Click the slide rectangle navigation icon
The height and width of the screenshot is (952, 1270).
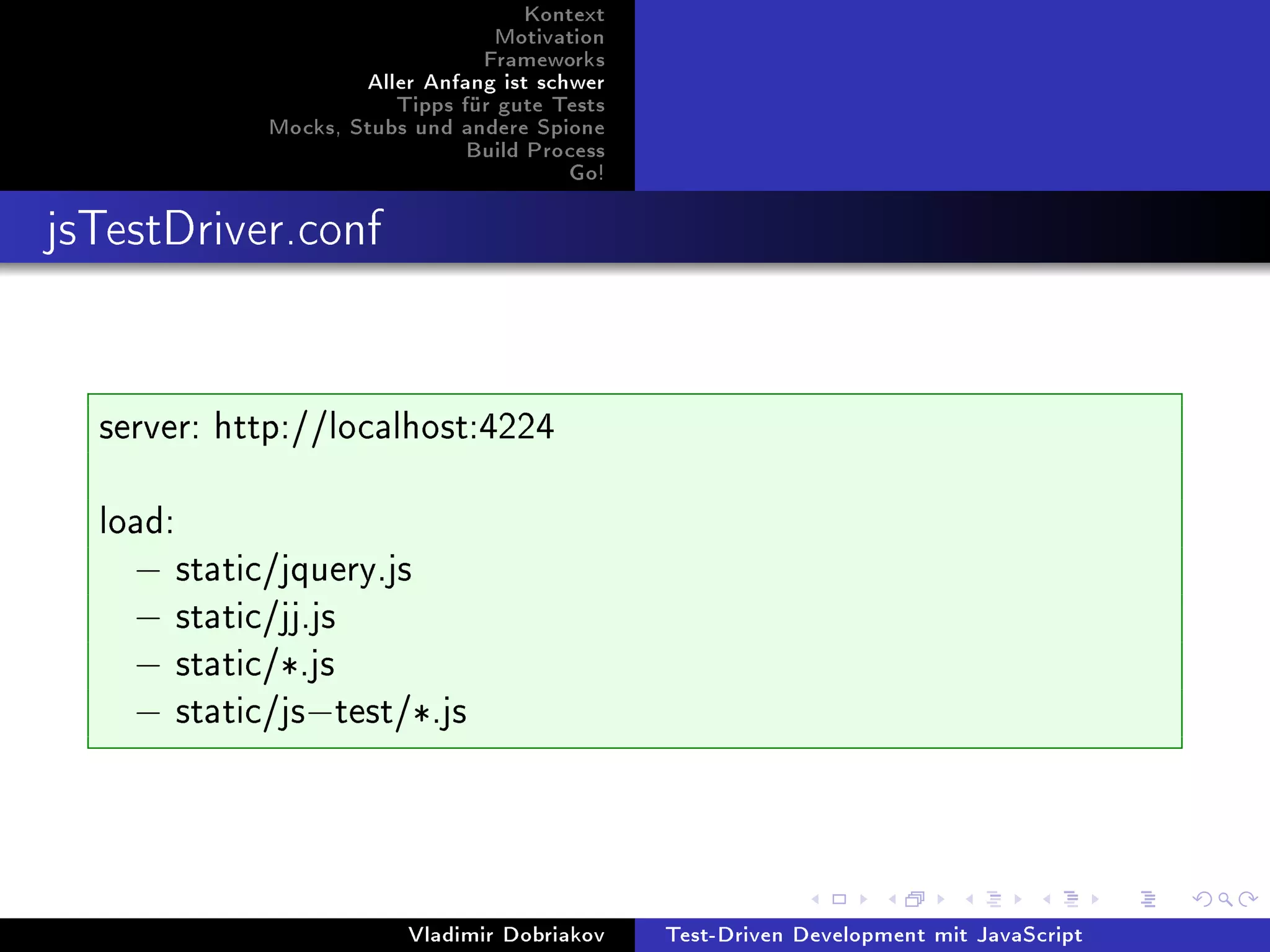[x=839, y=899]
